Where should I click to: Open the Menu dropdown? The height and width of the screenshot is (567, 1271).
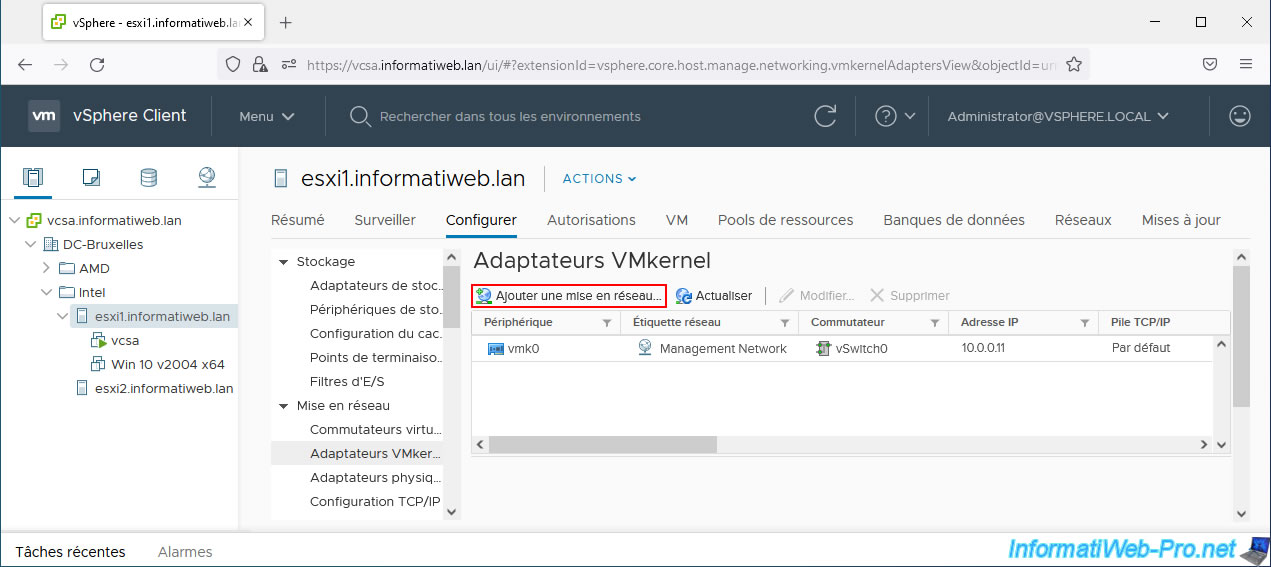pyautogui.click(x=267, y=116)
